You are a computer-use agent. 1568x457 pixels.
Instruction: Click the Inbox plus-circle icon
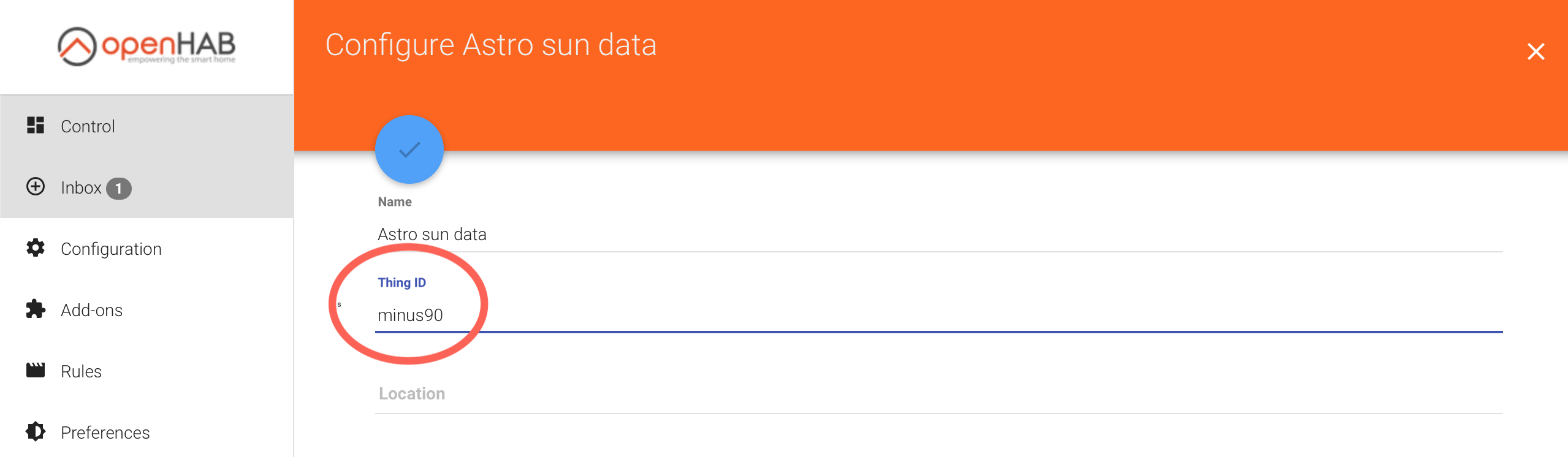pyautogui.click(x=36, y=186)
